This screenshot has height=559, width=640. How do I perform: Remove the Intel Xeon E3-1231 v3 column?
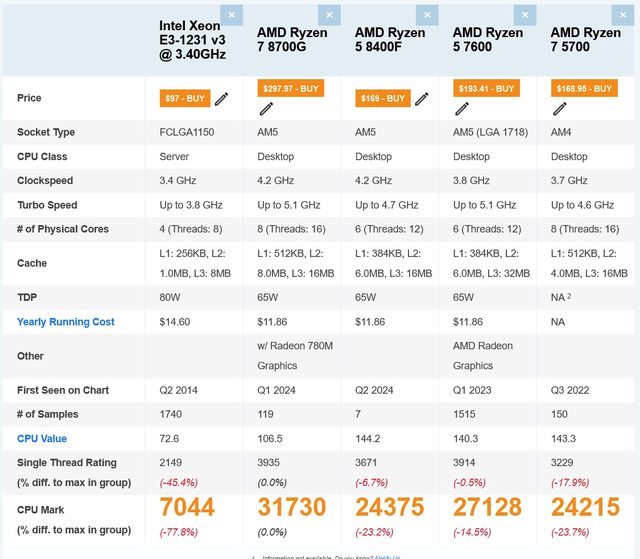tap(231, 15)
